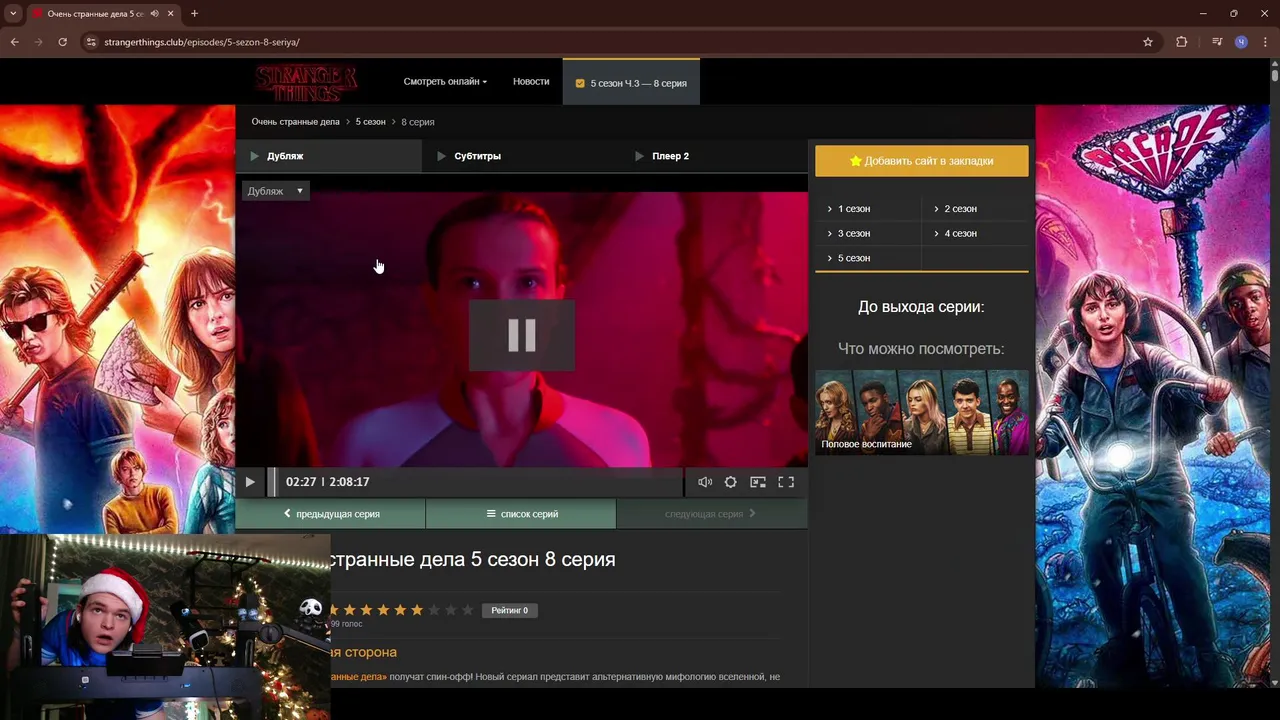Click the disabled следующая серия button
1280x720 pixels.
click(712, 514)
